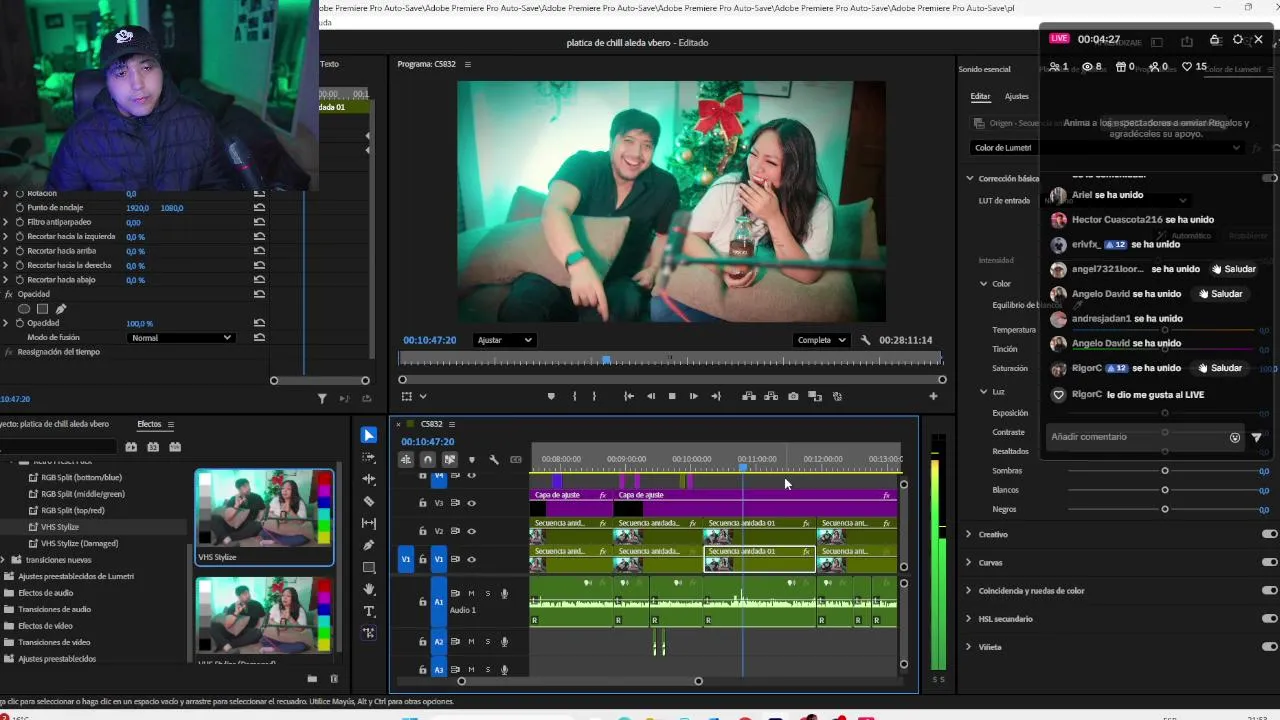Collapse the Corrección básica section
The image size is (1280, 720).
[969, 178]
